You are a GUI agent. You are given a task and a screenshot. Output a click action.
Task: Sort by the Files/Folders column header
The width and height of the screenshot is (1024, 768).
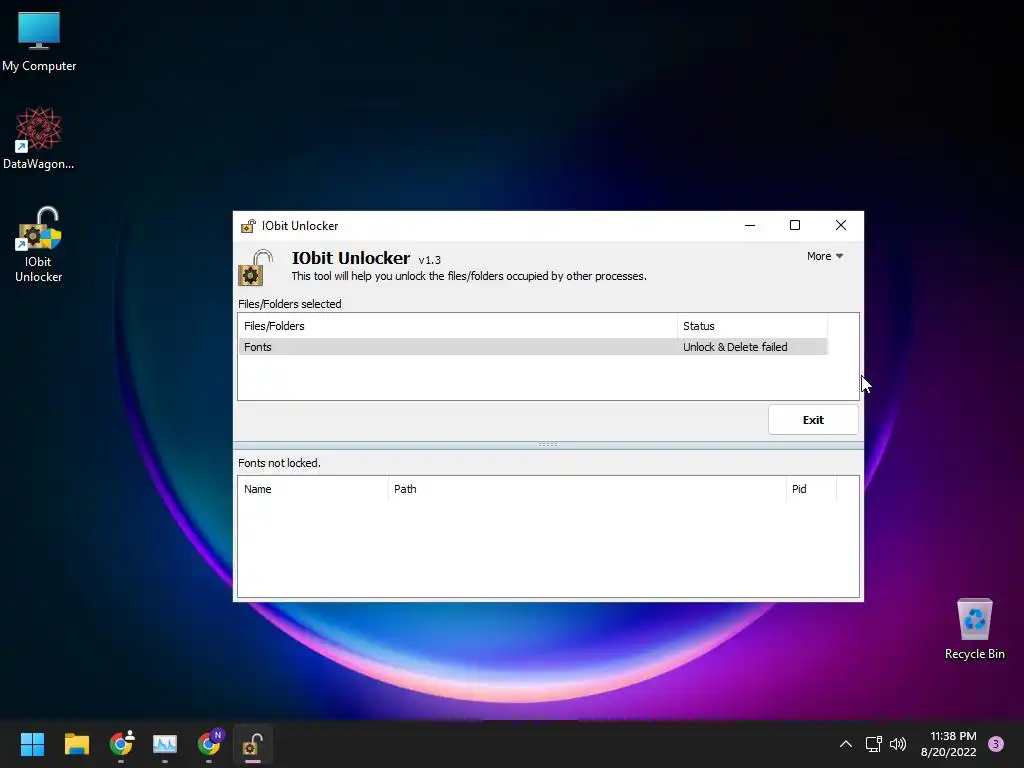(x=458, y=326)
